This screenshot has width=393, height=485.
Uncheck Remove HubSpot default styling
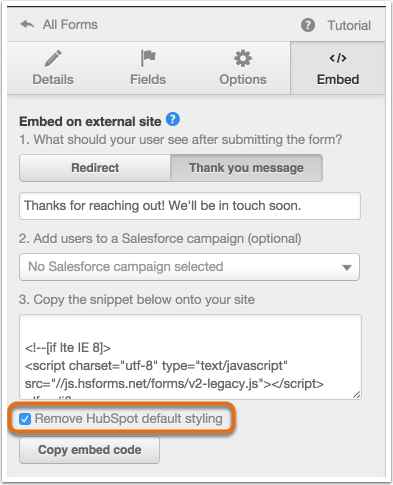point(25,419)
